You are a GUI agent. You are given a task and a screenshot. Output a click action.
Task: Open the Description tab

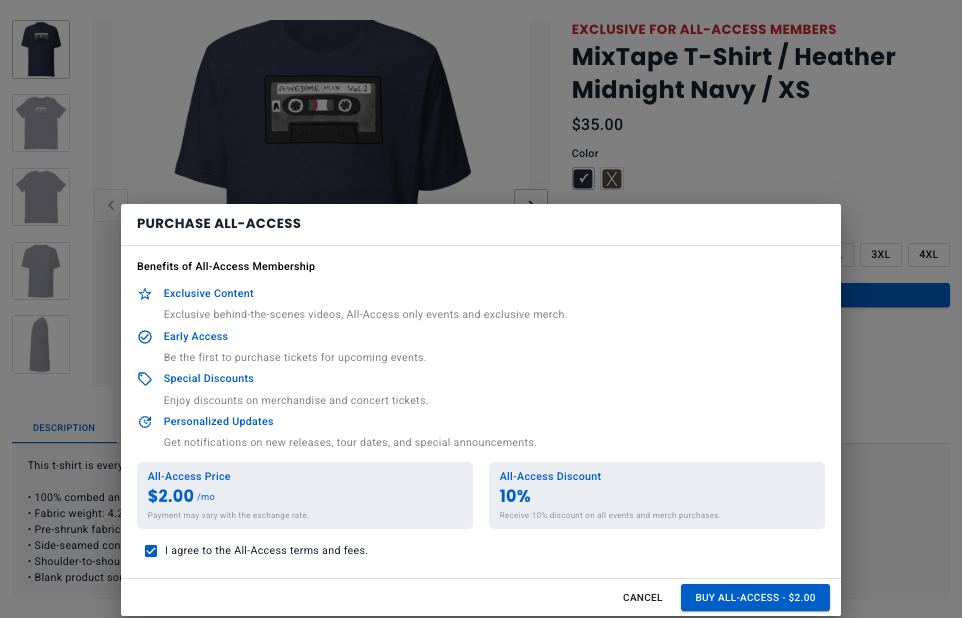click(x=64, y=428)
